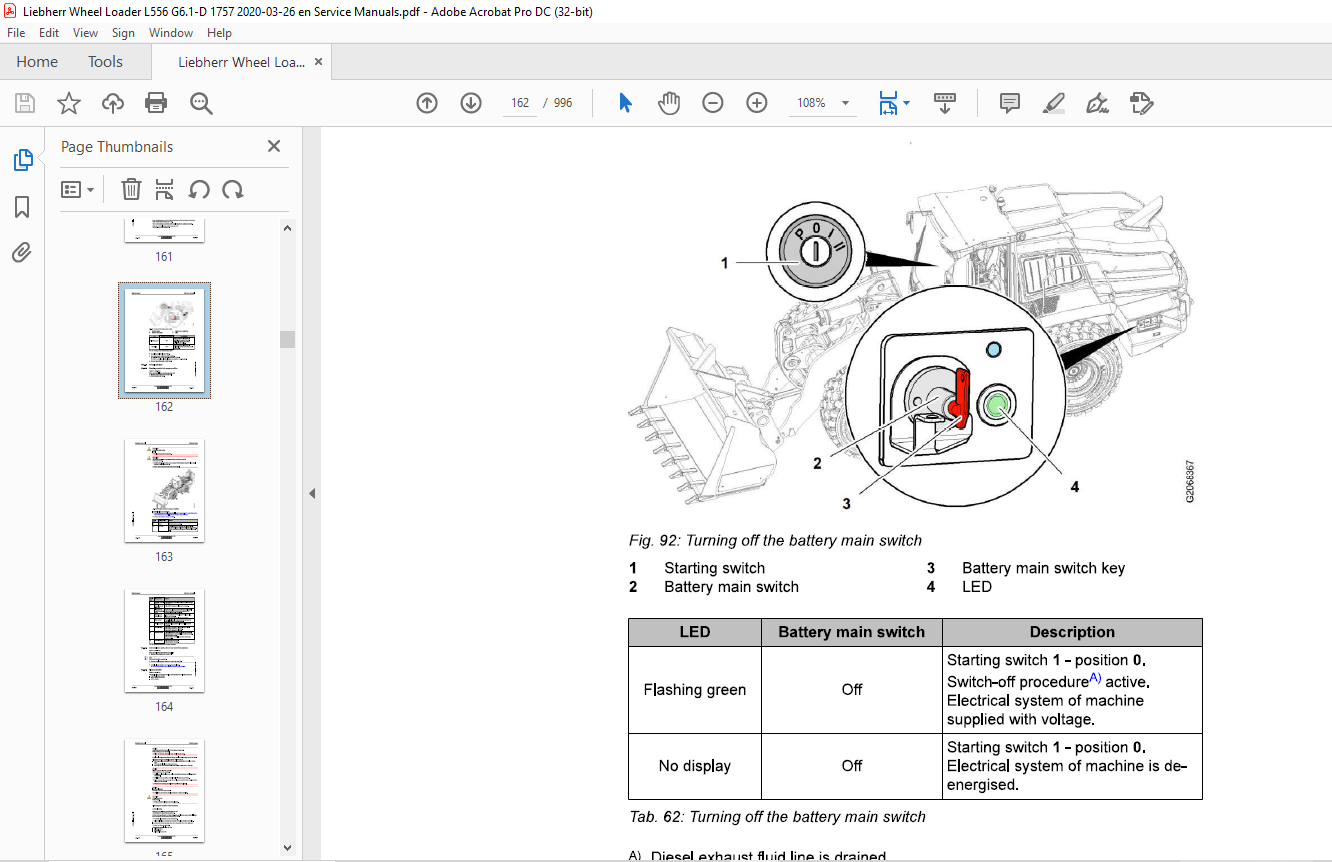Select page 163 thumbnail
This screenshot has height=862, width=1332.
click(x=164, y=491)
